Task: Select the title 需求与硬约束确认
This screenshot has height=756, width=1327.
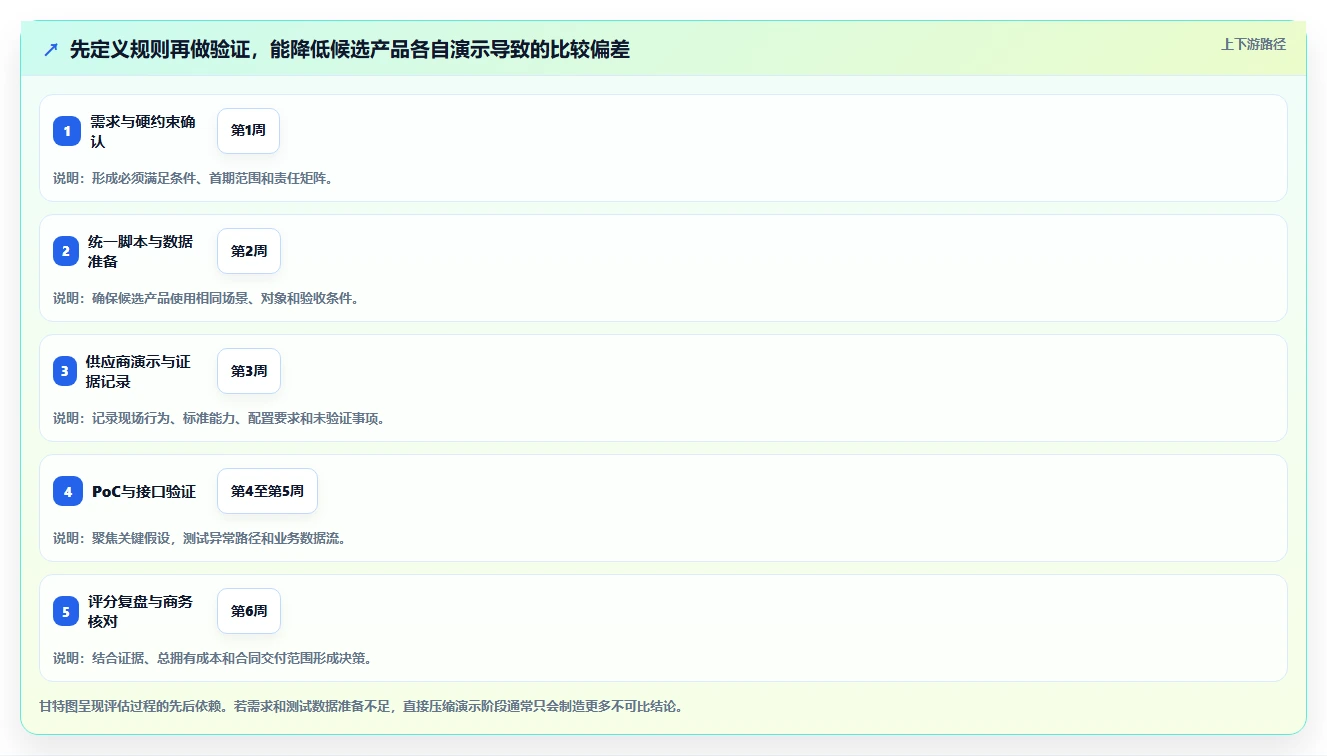Action: (x=143, y=131)
